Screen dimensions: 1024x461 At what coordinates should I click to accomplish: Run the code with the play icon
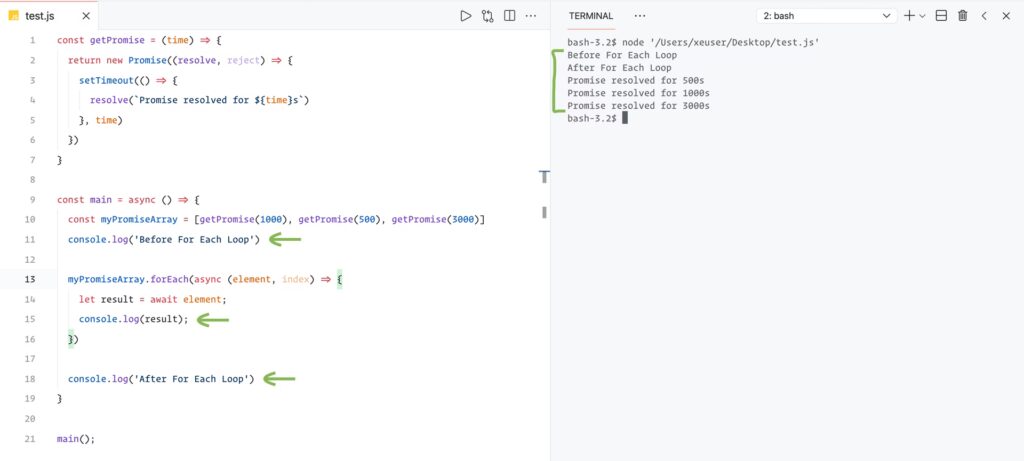point(465,16)
